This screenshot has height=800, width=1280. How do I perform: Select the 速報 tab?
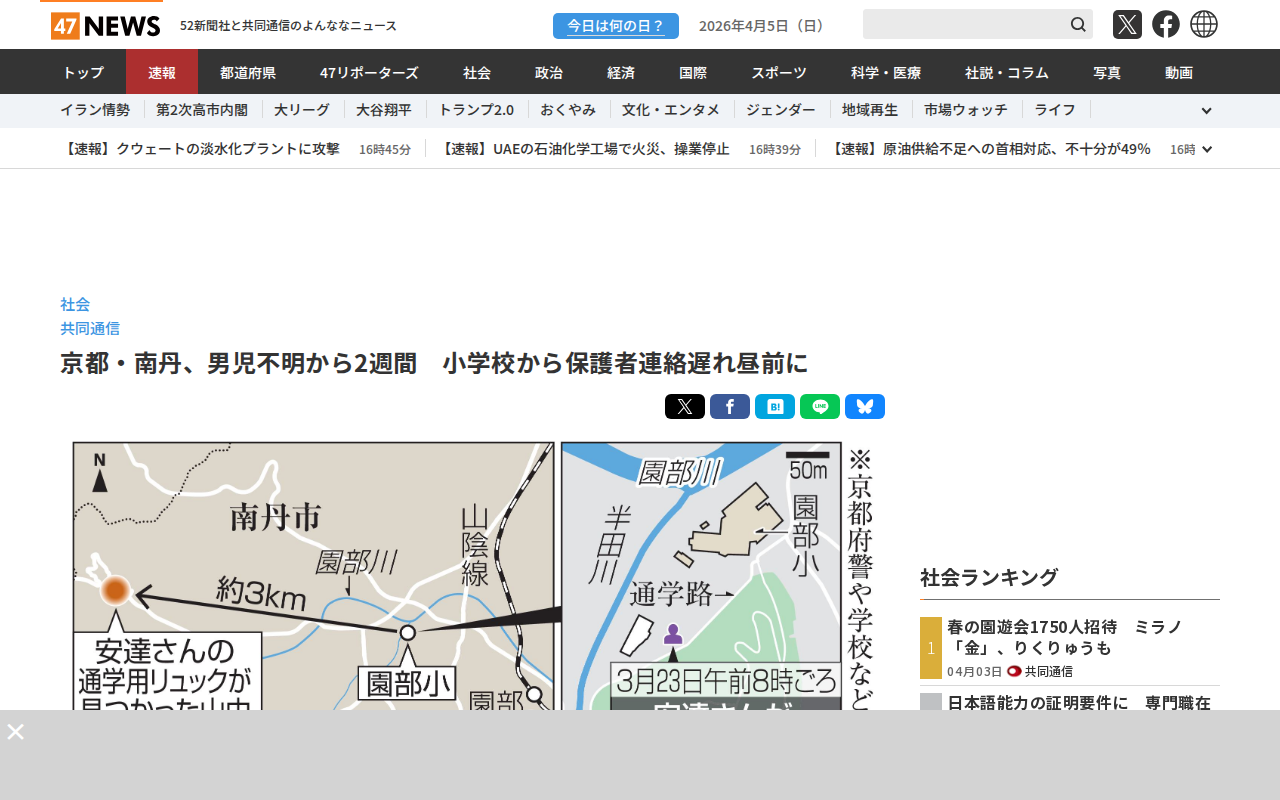tap(162, 72)
